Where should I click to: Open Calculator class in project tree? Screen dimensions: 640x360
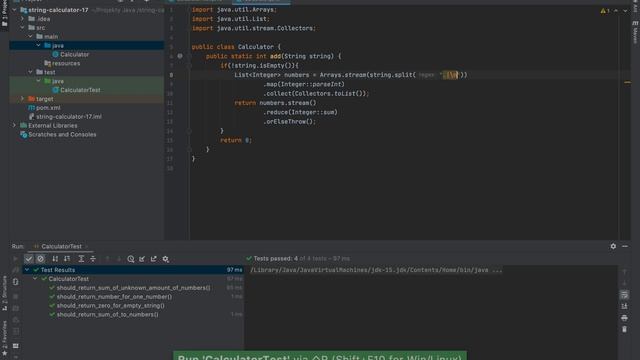[74, 54]
